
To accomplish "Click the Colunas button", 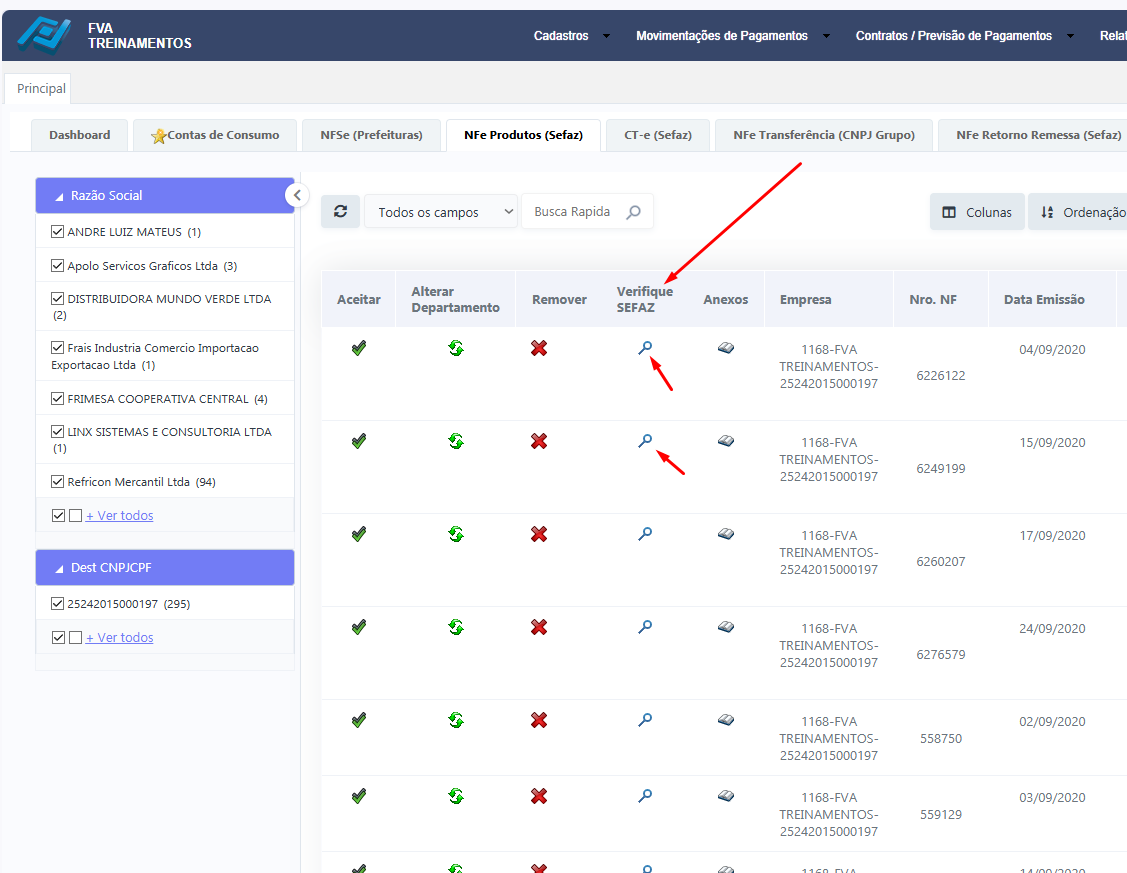I will pyautogui.click(x=977, y=212).
